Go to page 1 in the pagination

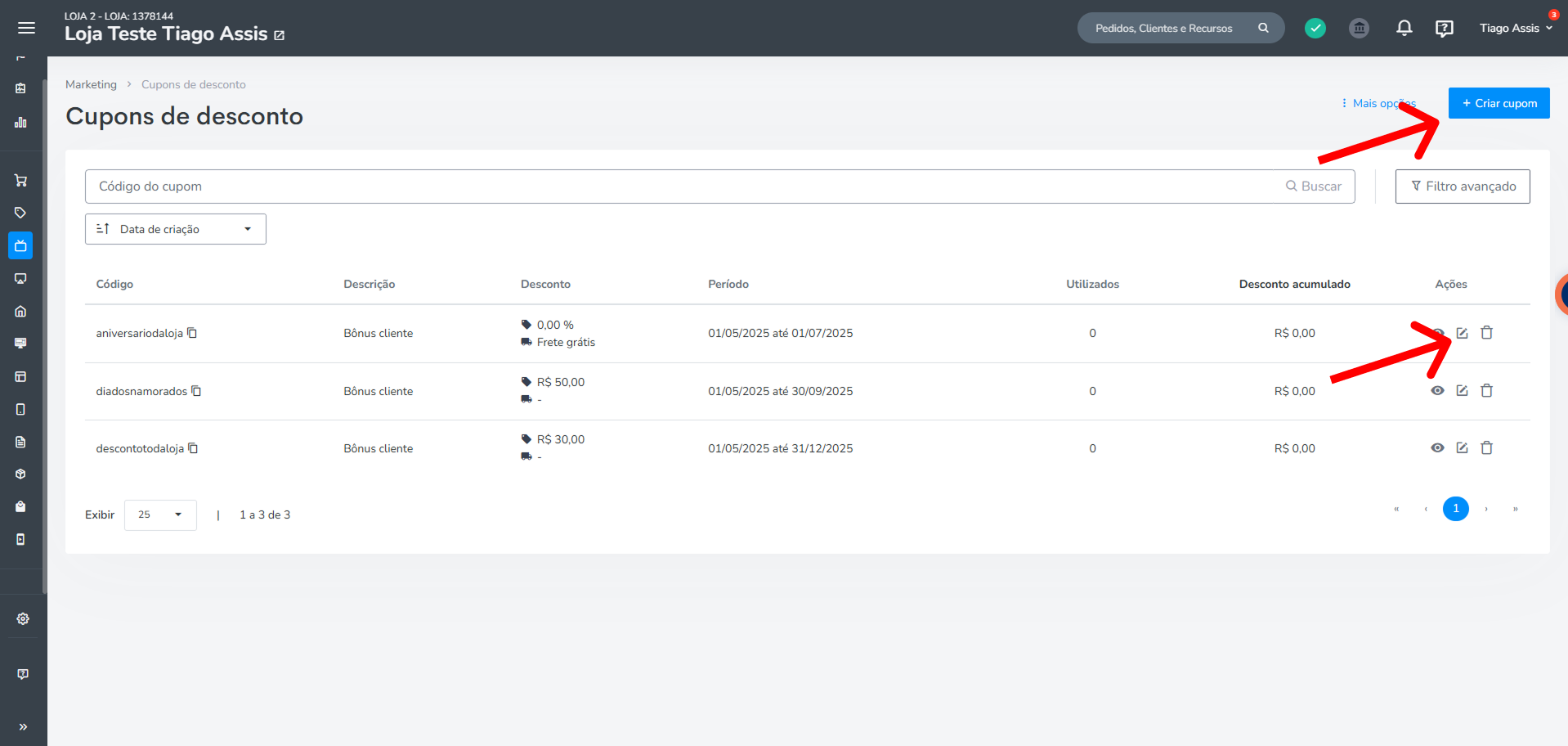[x=1455, y=509]
